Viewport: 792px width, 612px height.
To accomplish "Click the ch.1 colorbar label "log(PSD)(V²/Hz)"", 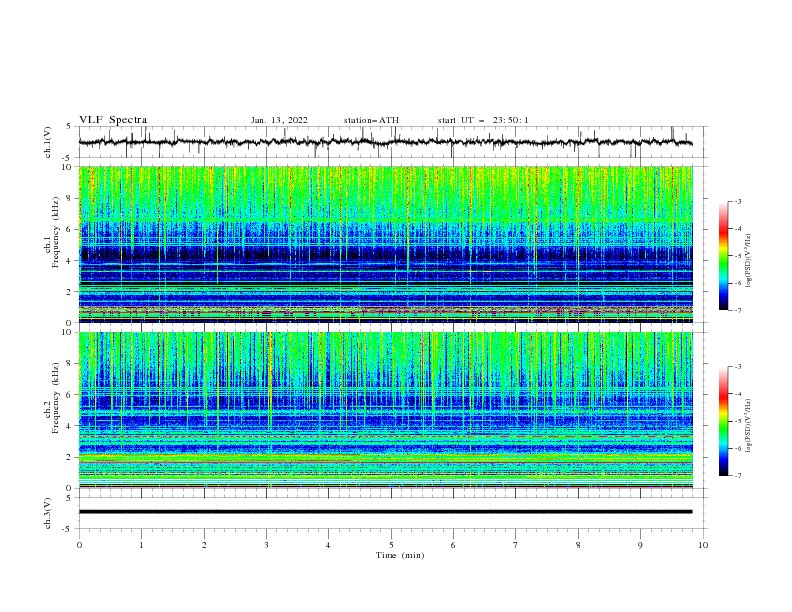I will [x=748, y=261].
